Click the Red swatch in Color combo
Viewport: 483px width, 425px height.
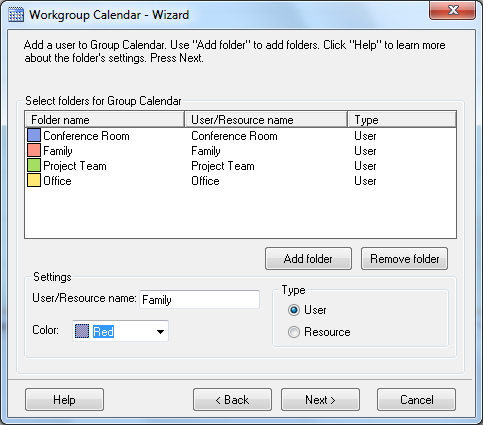pyautogui.click(x=82, y=331)
